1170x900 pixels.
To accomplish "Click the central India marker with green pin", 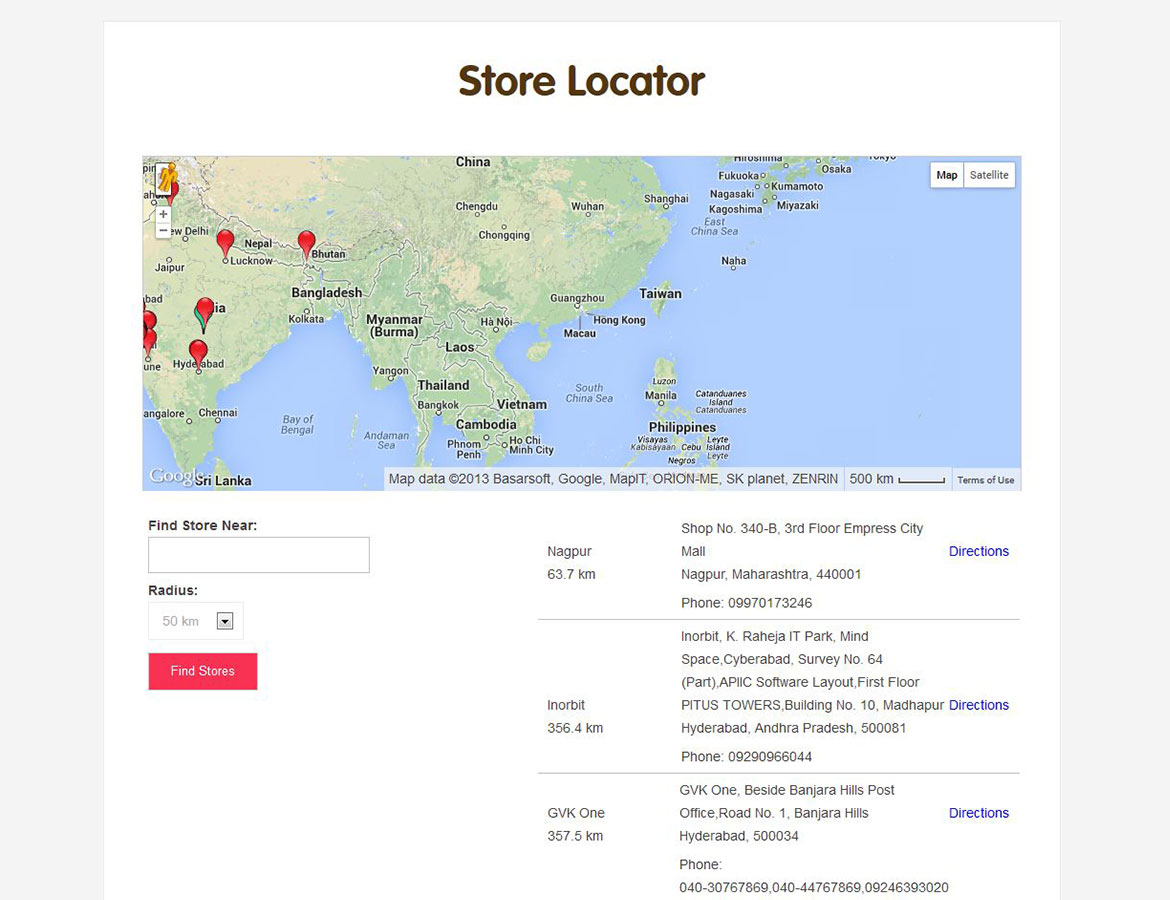I will click(x=204, y=312).
